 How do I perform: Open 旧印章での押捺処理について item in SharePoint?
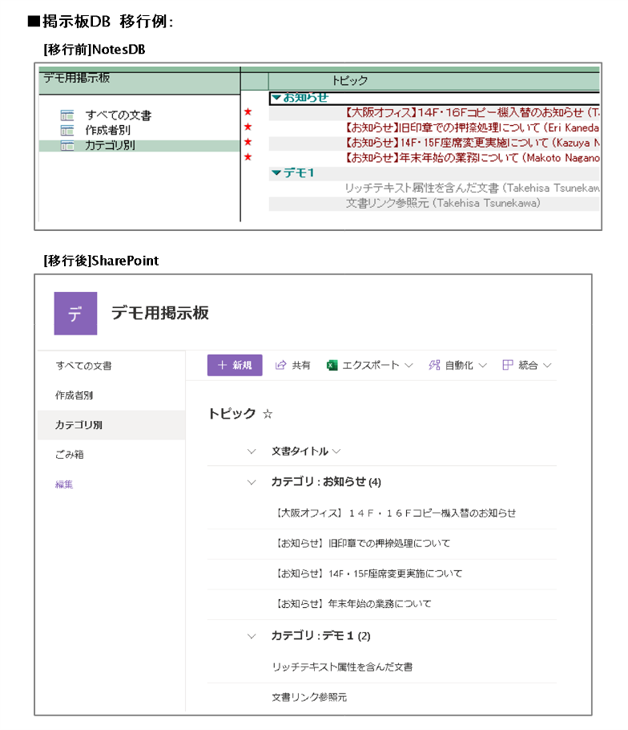point(363,544)
